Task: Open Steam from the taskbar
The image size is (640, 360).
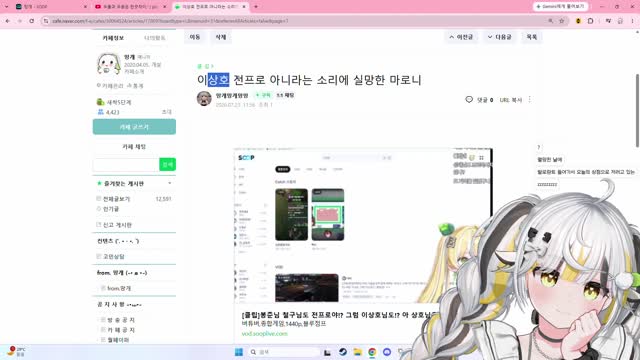Action: 343,352
